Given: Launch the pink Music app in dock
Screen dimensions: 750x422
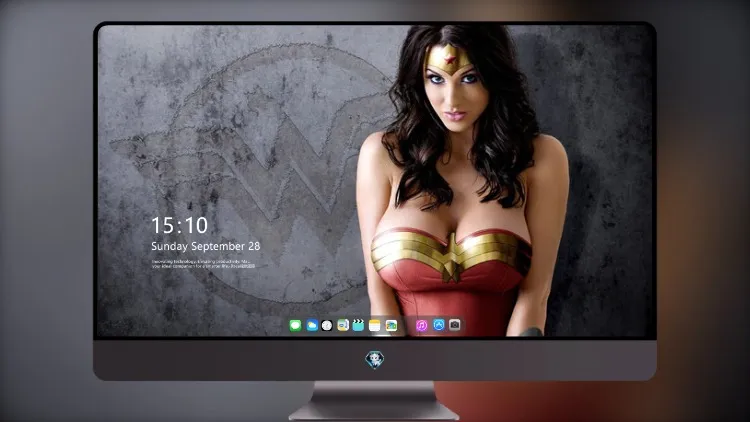Looking at the screenshot, I should [x=421, y=326].
